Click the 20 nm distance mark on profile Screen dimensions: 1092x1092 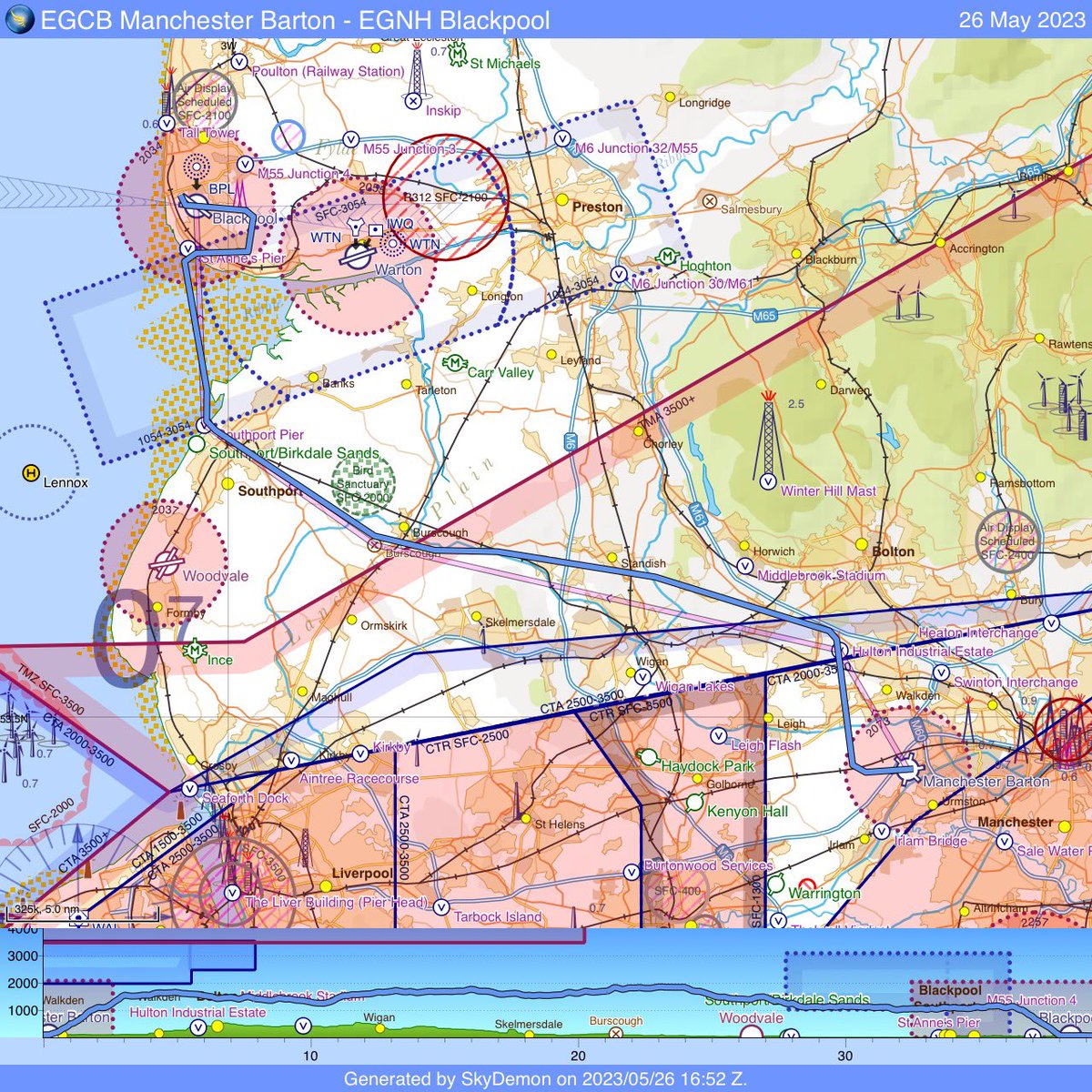pos(578,1056)
